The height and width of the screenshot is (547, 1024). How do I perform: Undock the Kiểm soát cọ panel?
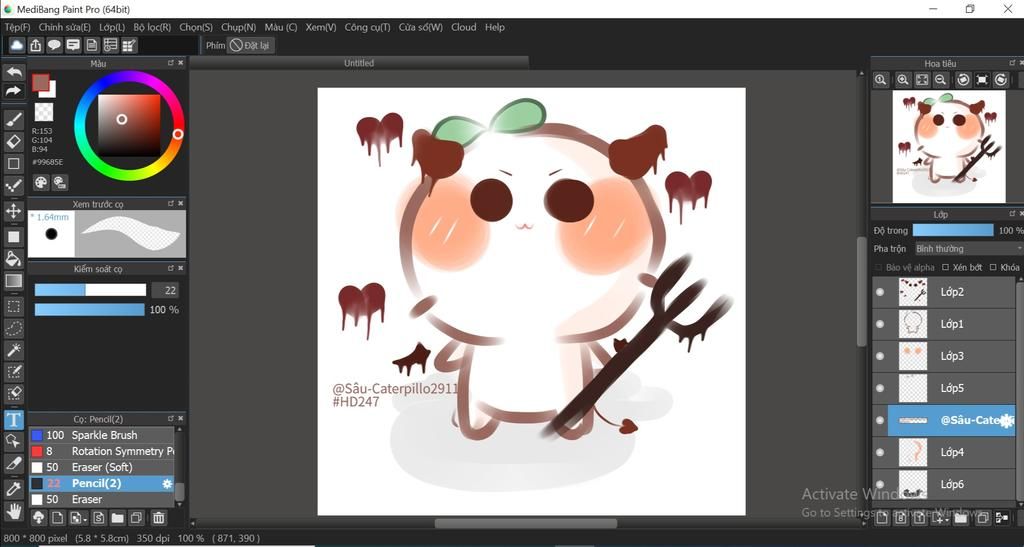click(x=170, y=268)
